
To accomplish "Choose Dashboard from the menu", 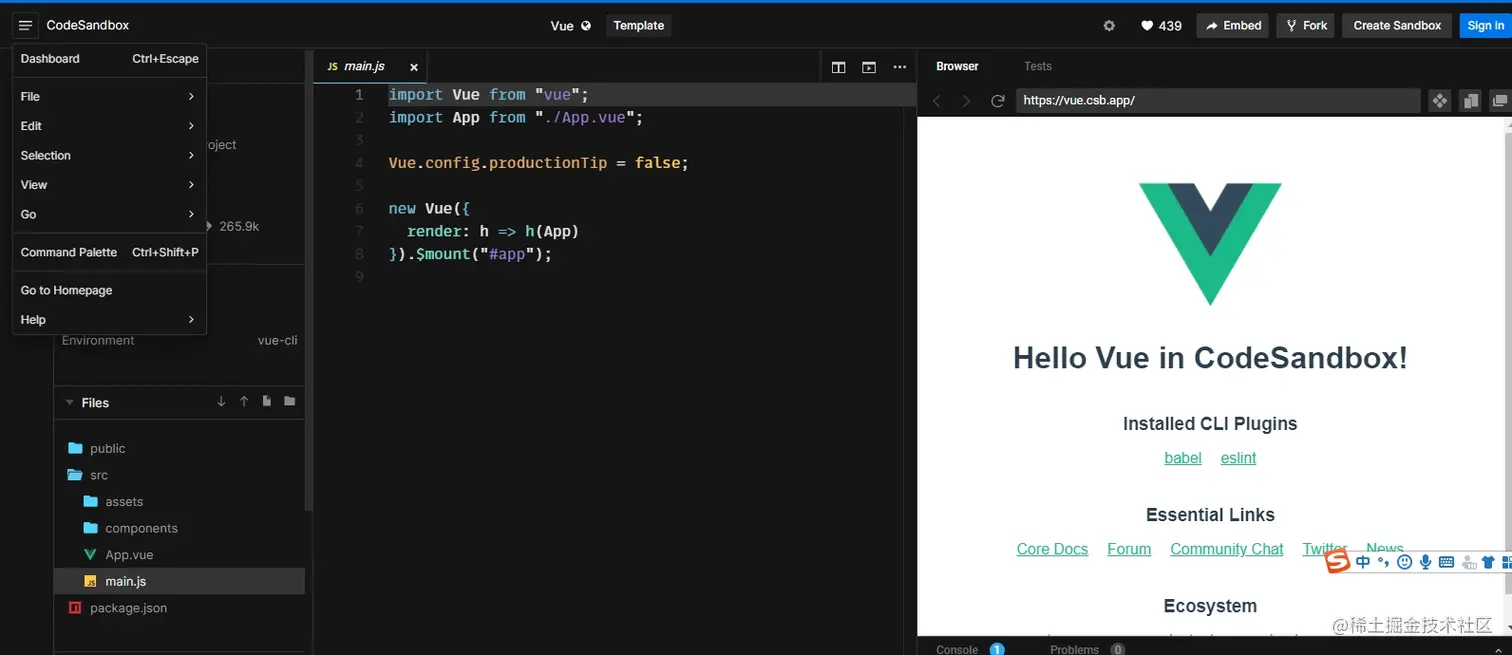I will coord(109,59).
